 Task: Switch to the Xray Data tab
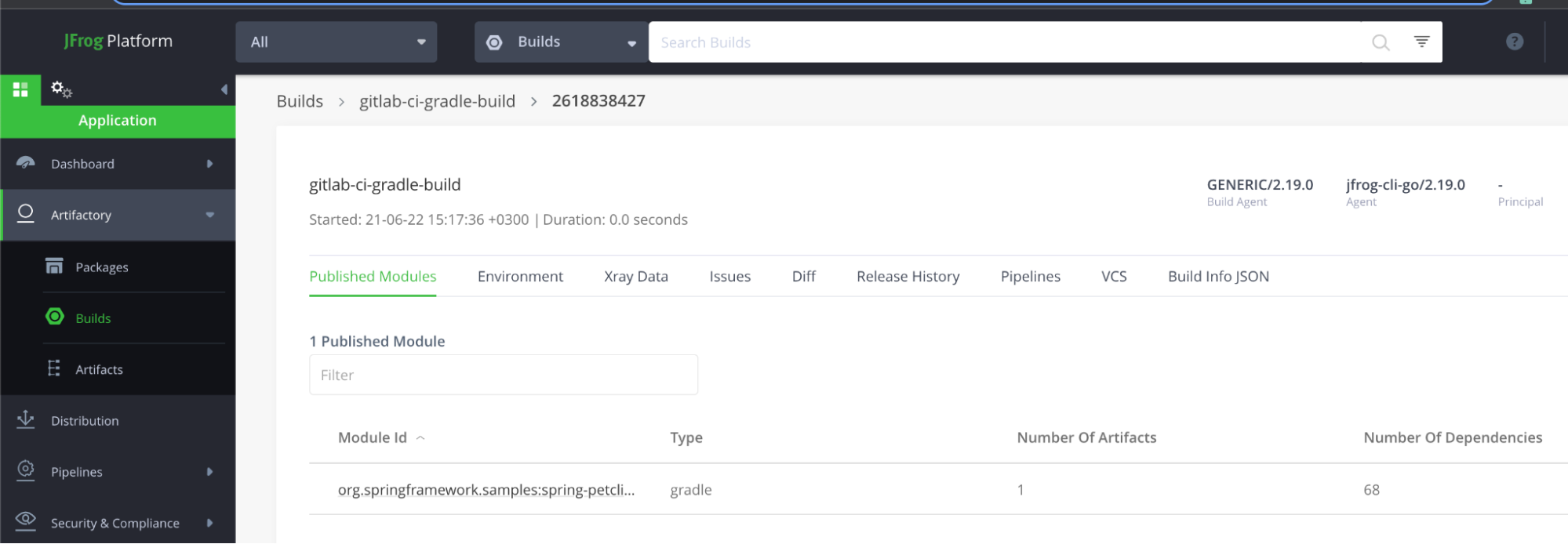[x=635, y=277]
